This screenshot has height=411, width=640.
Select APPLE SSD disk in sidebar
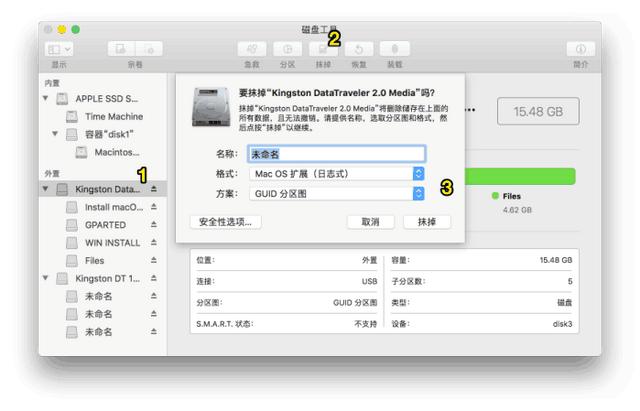click(102, 99)
